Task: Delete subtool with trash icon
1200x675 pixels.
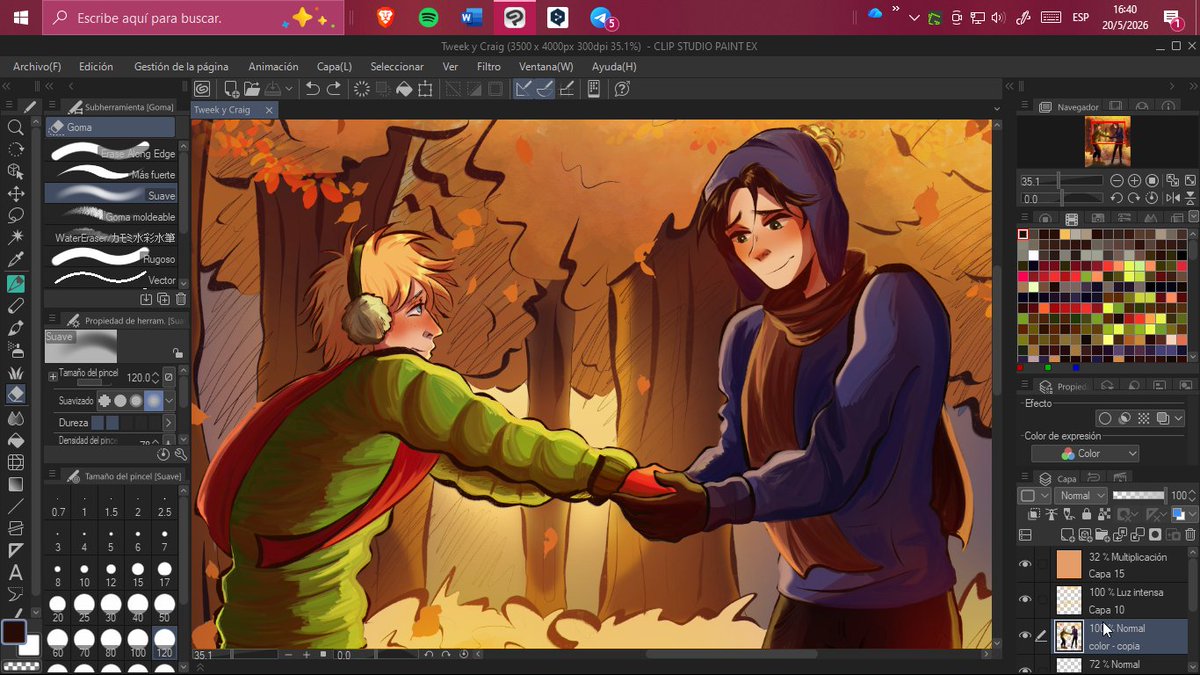Action: pyautogui.click(x=181, y=299)
